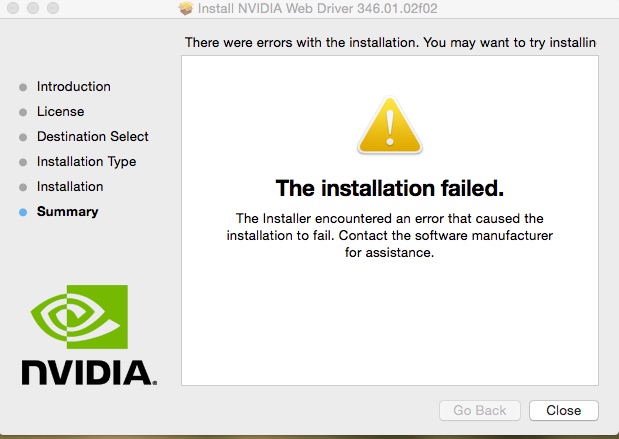Click the green NVIDIA eye logo
619x439 pixels.
(79, 317)
